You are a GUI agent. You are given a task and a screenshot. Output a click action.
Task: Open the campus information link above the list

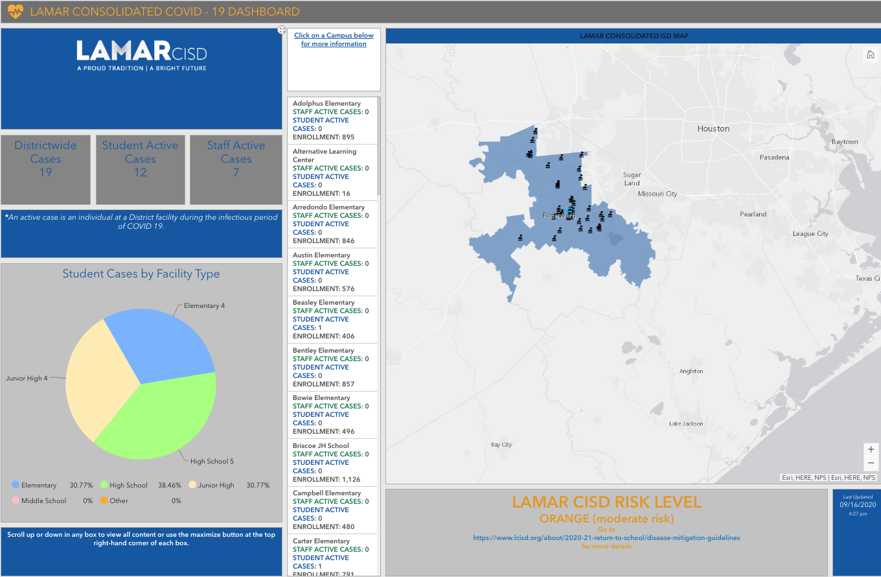pos(334,39)
